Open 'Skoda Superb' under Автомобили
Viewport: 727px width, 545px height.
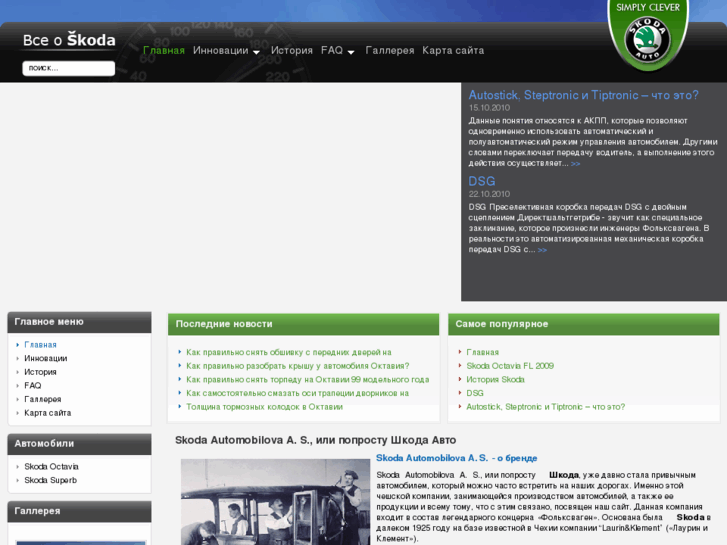(51, 480)
